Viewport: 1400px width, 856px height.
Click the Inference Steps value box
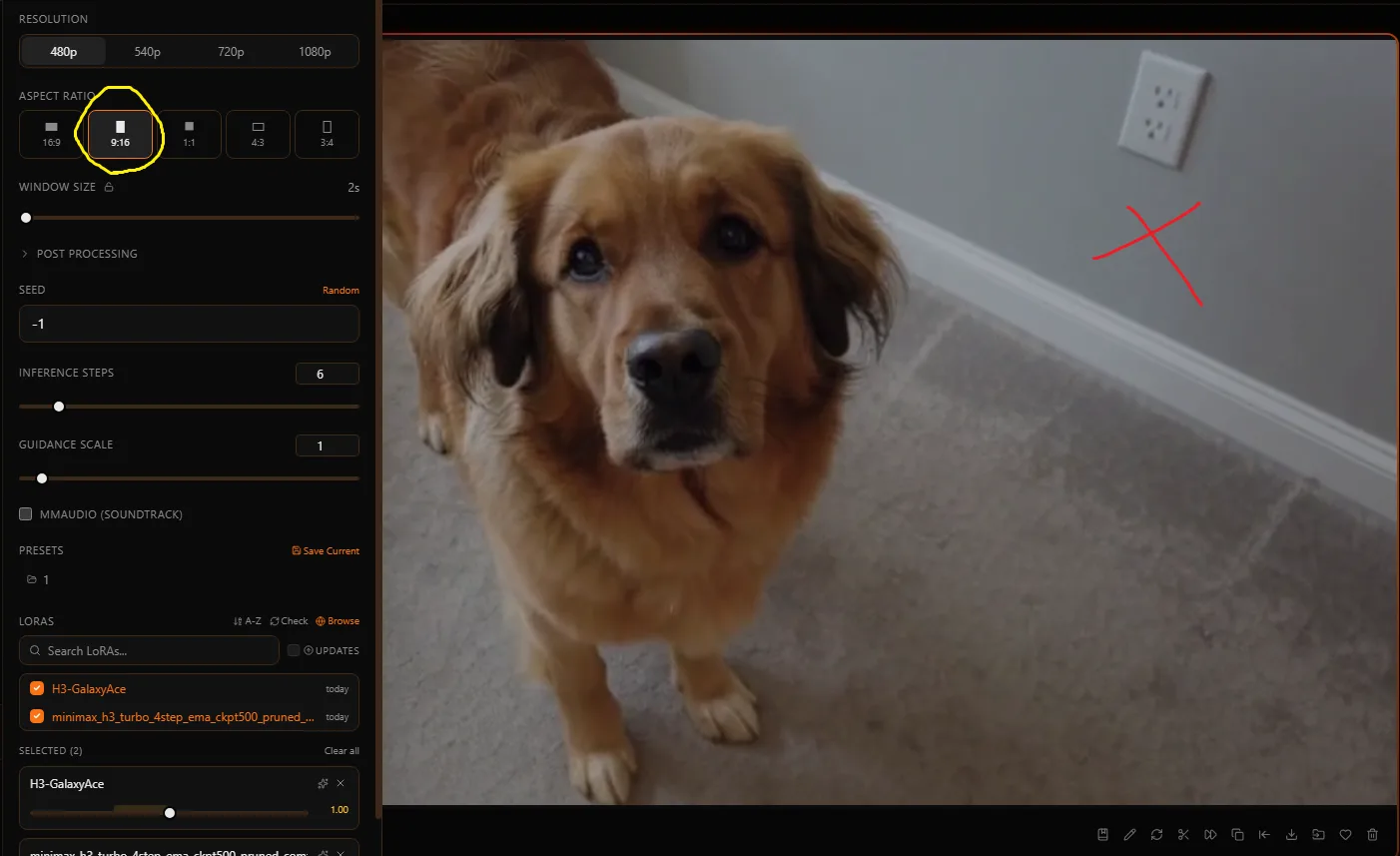click(328, 374)
